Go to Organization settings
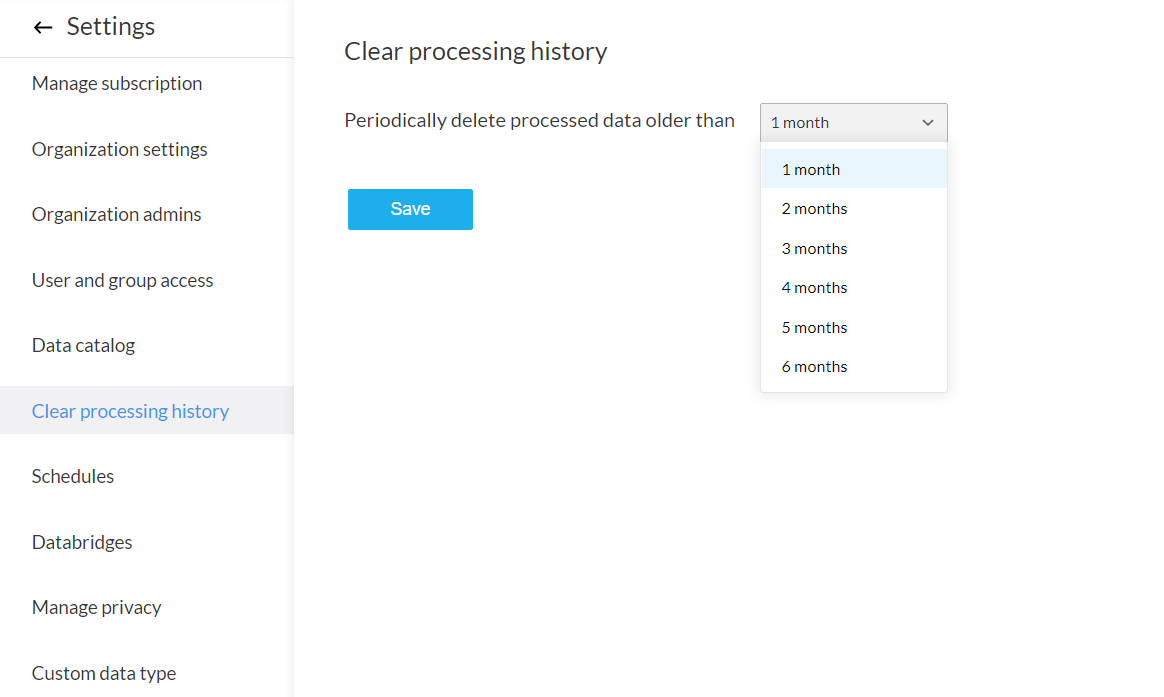1164x697 pixels. pyautogui.click(x=120, y=150)
